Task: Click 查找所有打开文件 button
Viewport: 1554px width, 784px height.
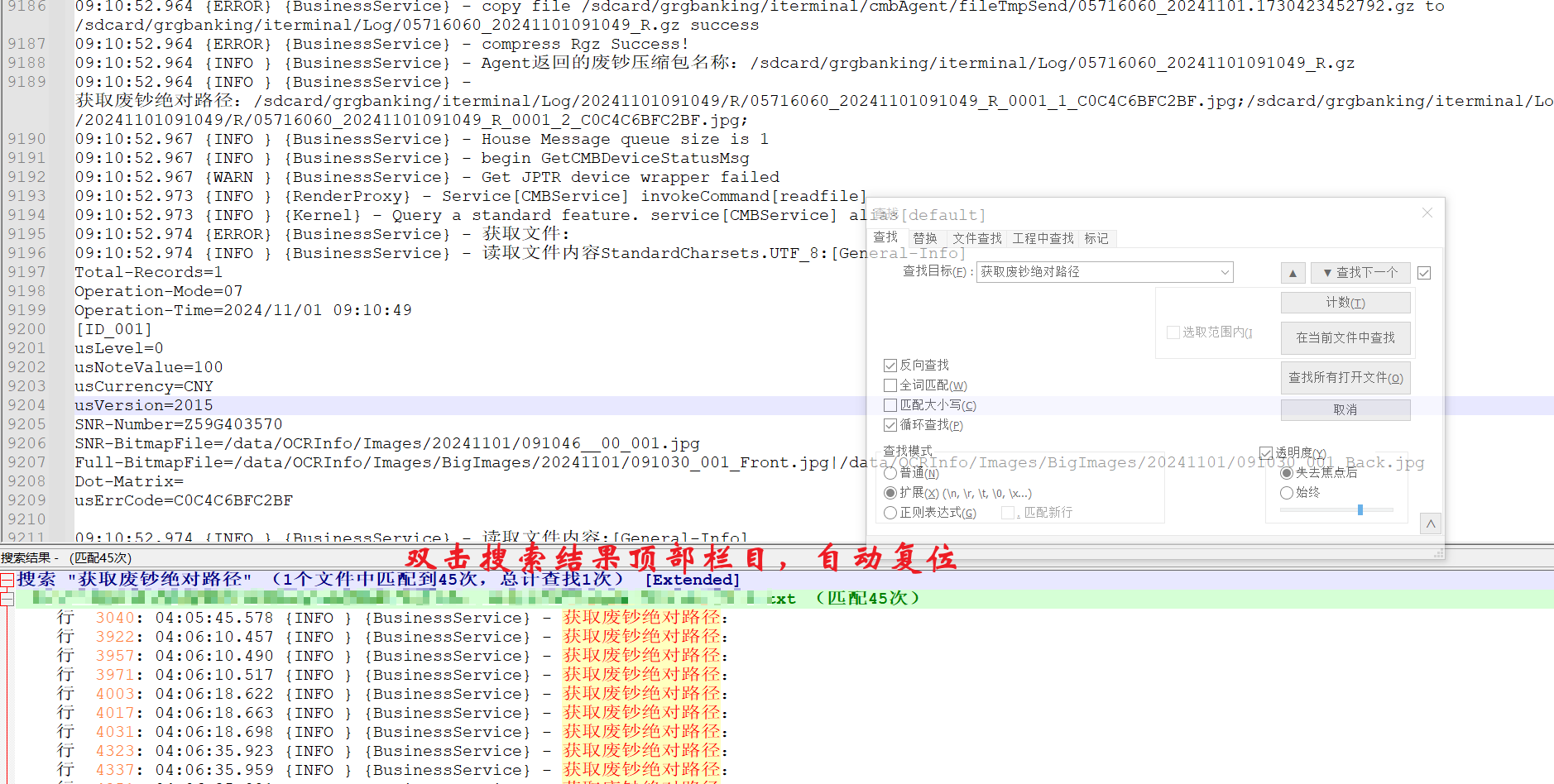Action: click(x=1345, y=377)
